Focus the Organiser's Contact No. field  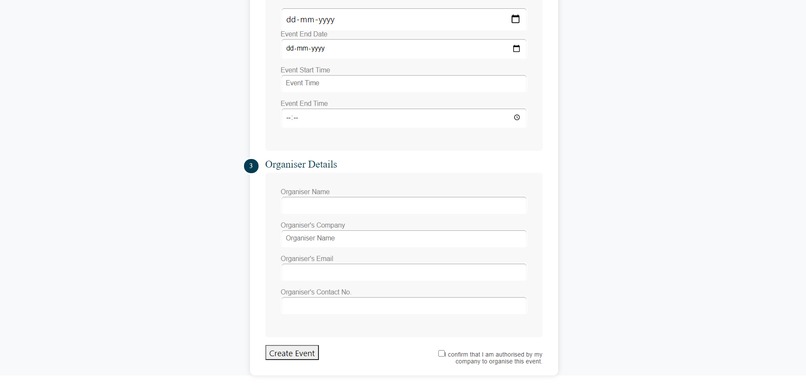404,306
